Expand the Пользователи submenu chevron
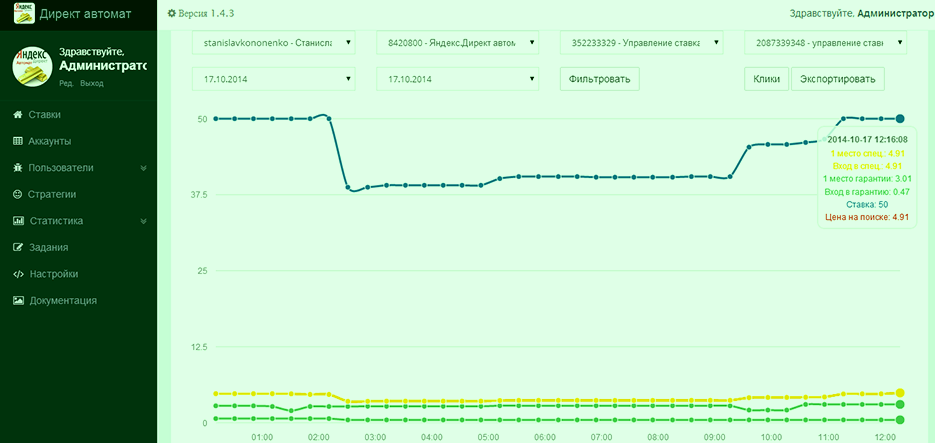Image resolution: width=935 pixels, height=443 pixels. coord(143,168)
